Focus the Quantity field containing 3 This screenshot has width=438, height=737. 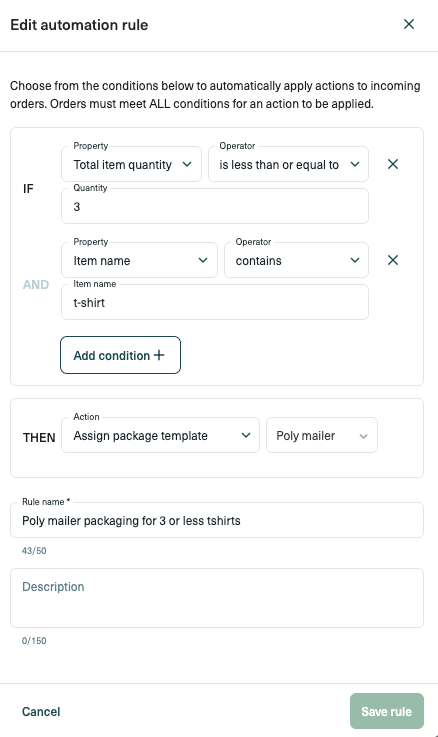click(x=215, y=206)
